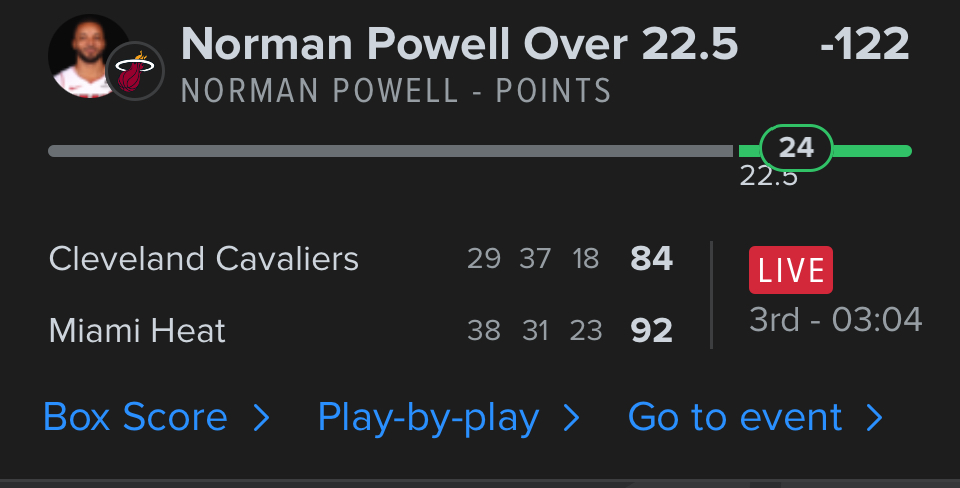
Task: Click the Cavaliers total score 84
Action: [651, 259]
